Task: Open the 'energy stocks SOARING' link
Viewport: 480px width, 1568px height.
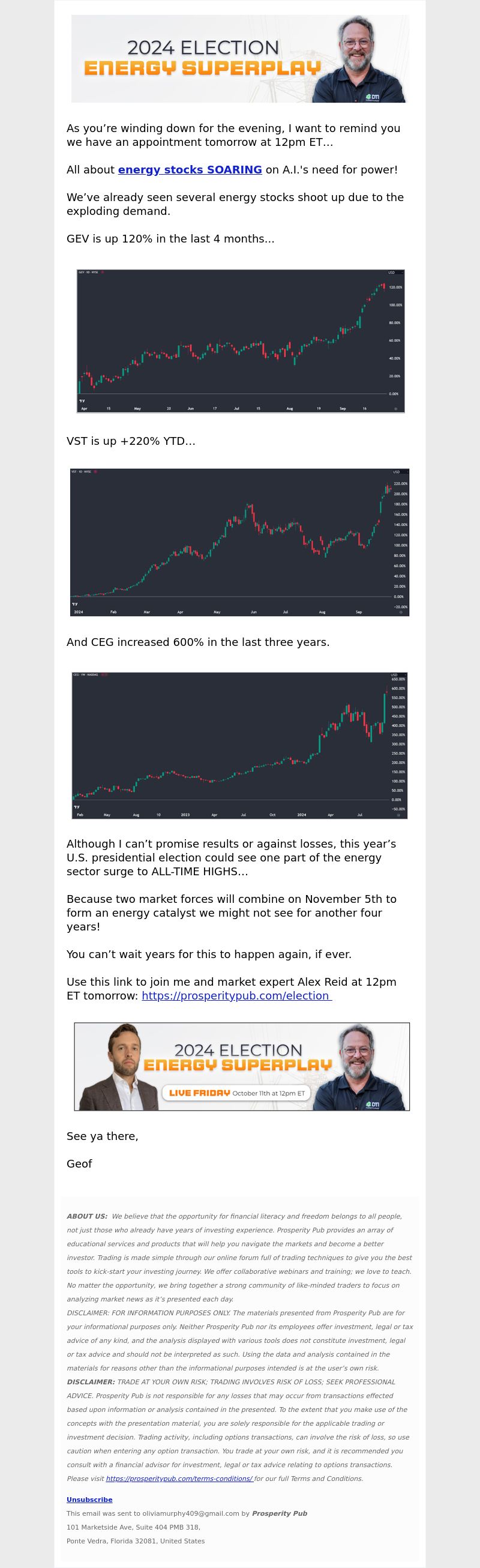Action: click(190, 170)
